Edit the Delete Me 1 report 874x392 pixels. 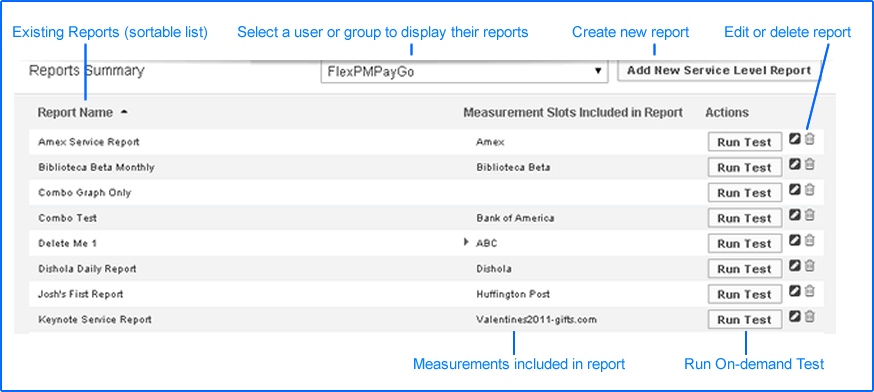coord(795,241)
